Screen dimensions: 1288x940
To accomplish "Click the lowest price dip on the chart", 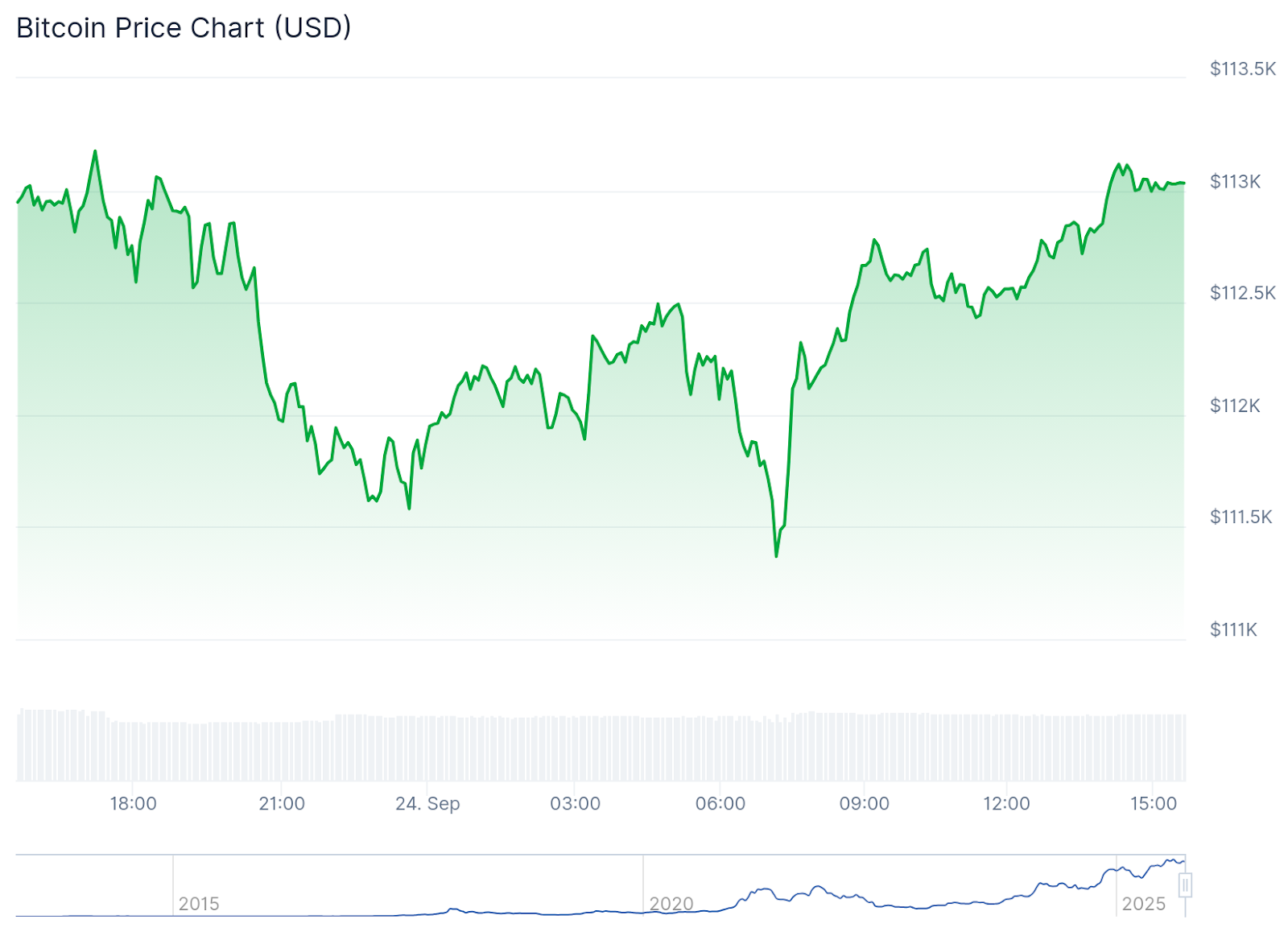I will (776, 555).
